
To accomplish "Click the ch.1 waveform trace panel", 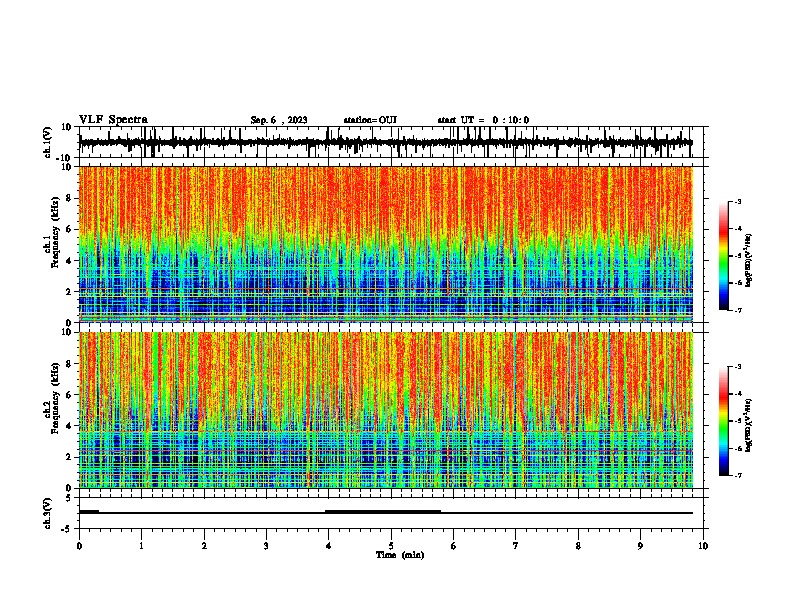I will 391,142.
